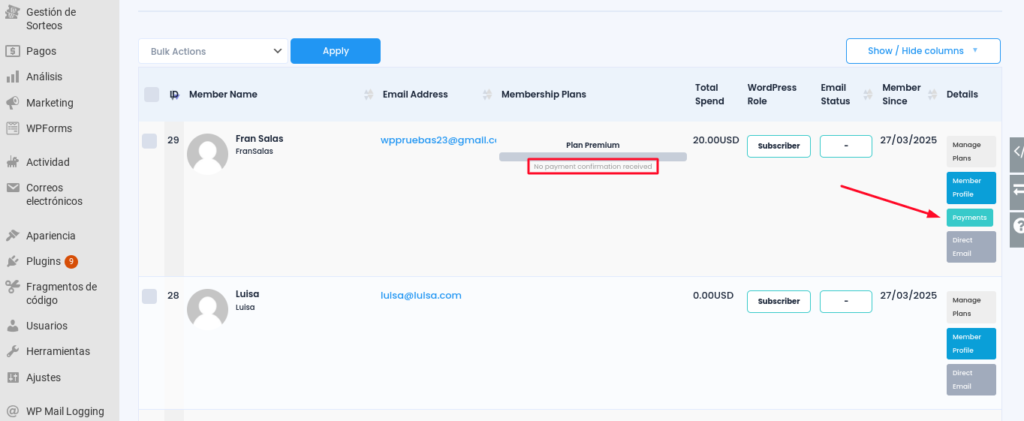Screen dimensions: 1024x421
Task: Check the Fran Salas row checkbox
Action: 150,141
